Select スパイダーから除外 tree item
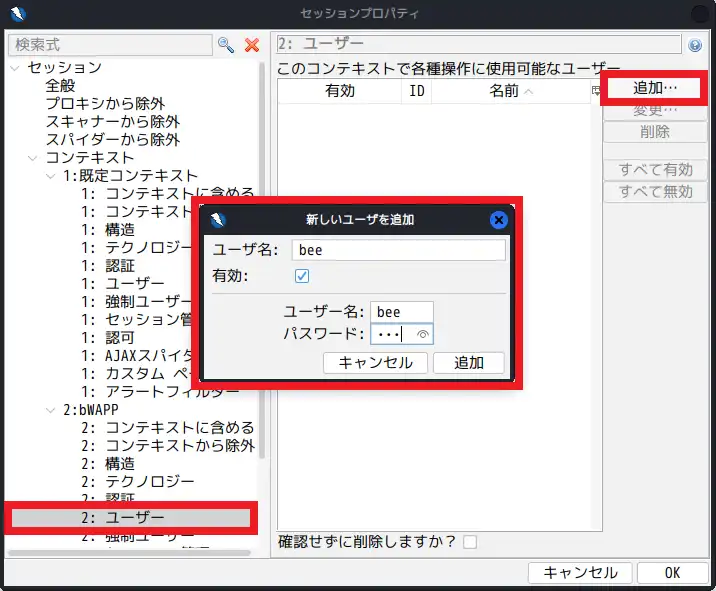Screen dimensions: 716x591 113,140
